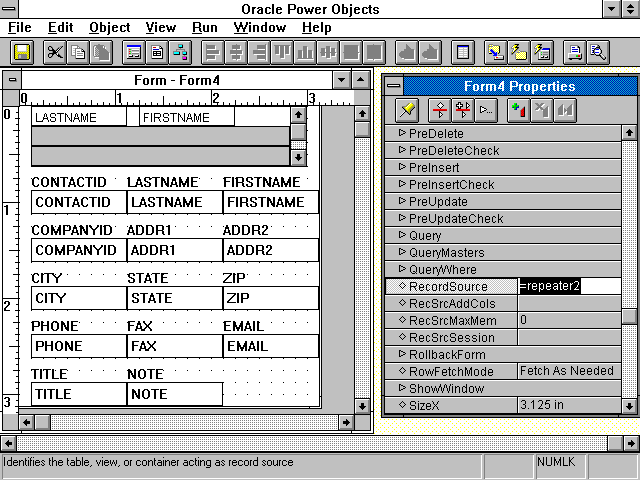This screenshot has height=480, width=640.
Task: Click the Copy icon in the toolbar
Action: click(x=77, y=52)
